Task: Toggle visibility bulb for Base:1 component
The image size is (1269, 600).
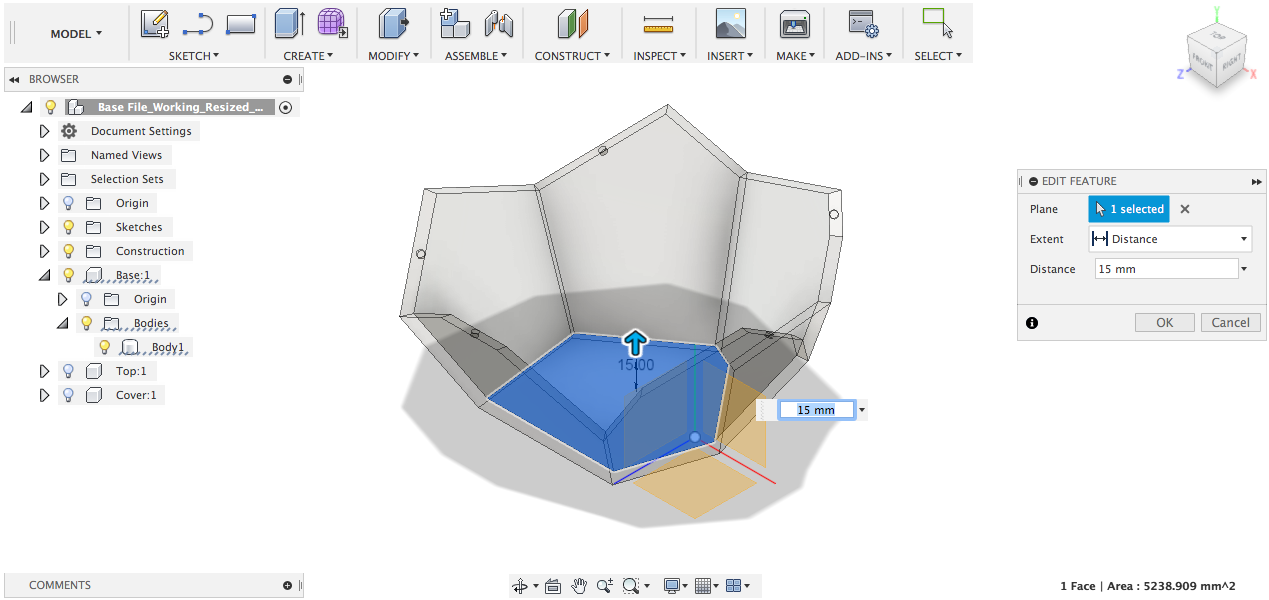Action: click(x=69, y=275)
